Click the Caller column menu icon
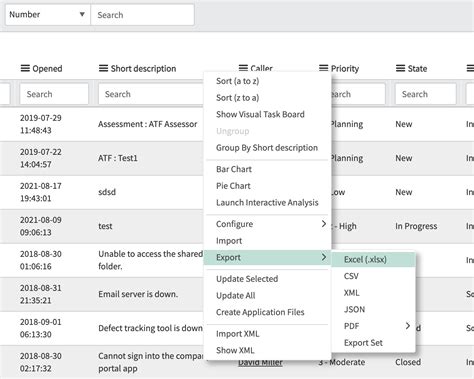Screen dimensions: 474x379 pyautogui.click(x=243, y=68)
